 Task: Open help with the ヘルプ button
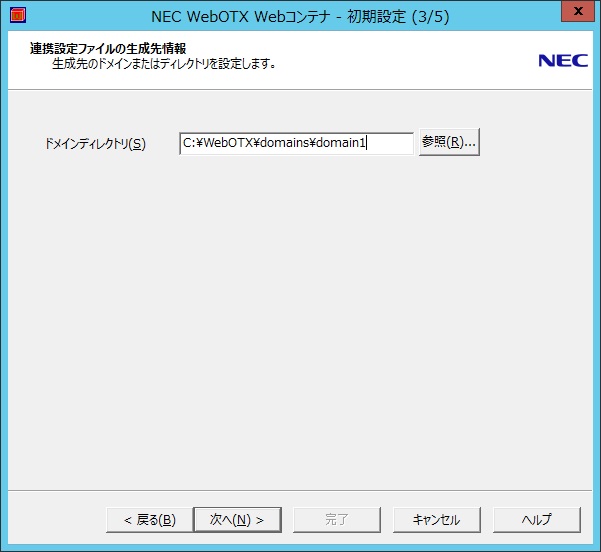click(537, 520)
